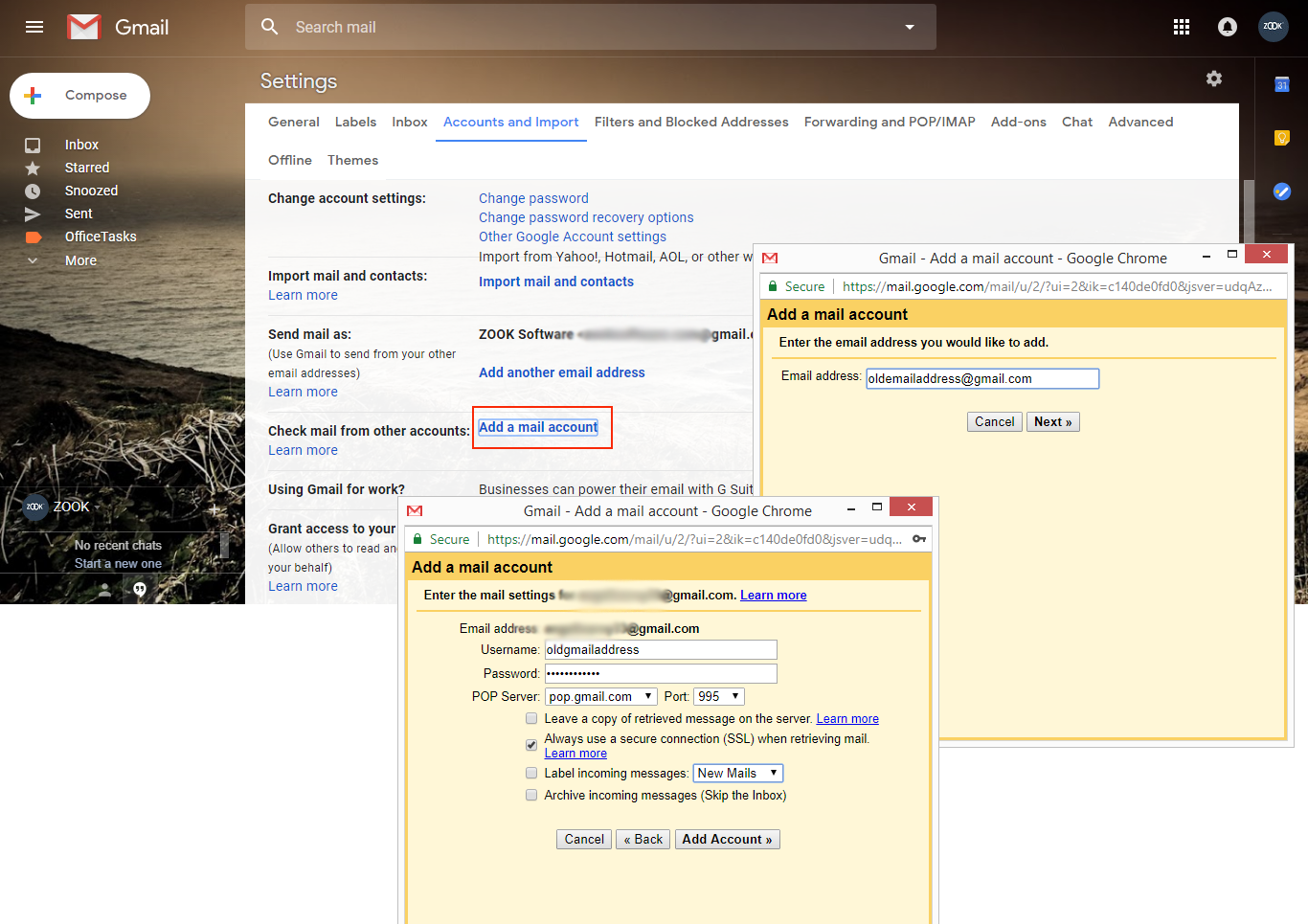Switch to the Labels settings tab
The width and height of the screenshot is (1308, 924).
pos(355,122)
